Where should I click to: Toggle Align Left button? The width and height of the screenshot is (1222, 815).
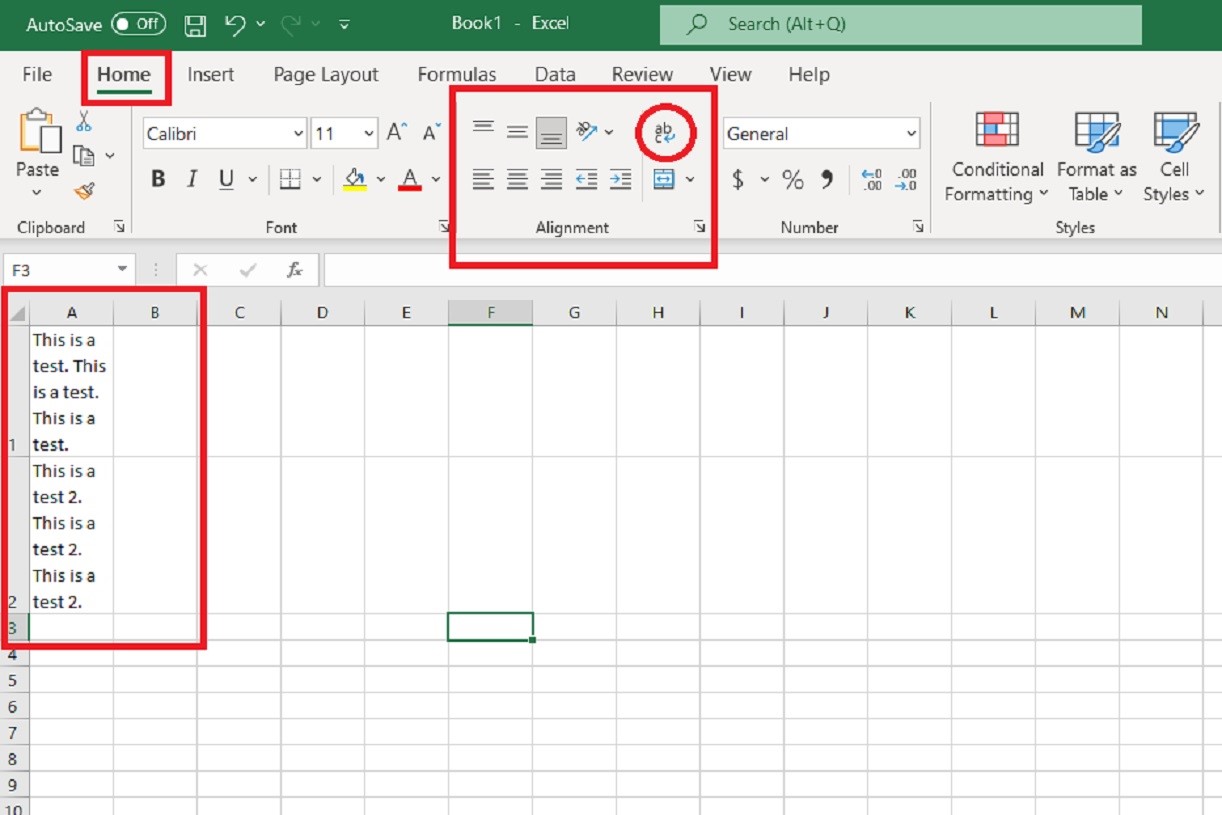(483, 179)
